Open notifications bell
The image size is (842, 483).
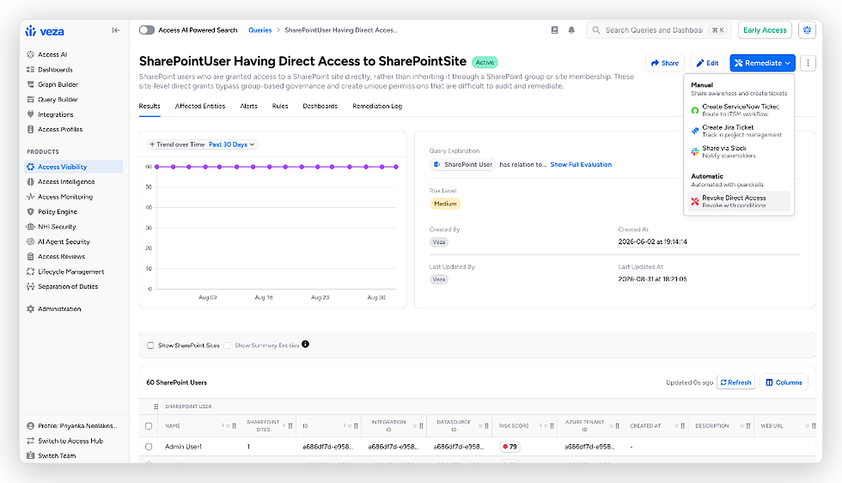pos(571,31)
